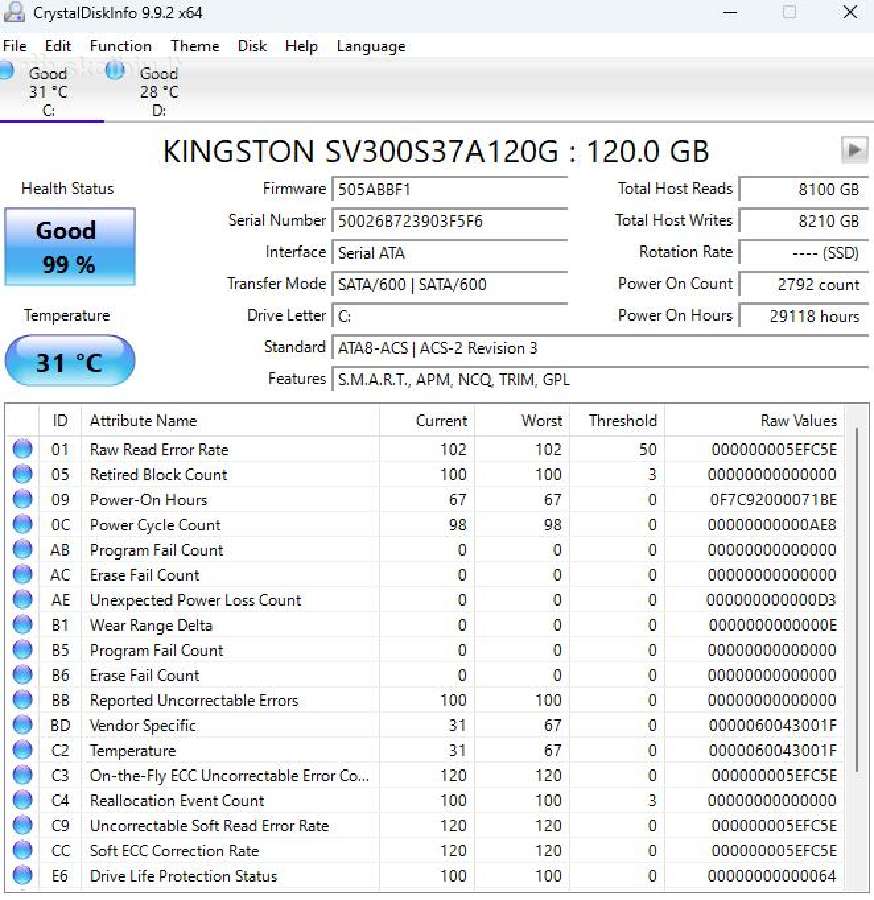Open the Language menu
The image size is (874, 900).
click(x=371, y=46)
